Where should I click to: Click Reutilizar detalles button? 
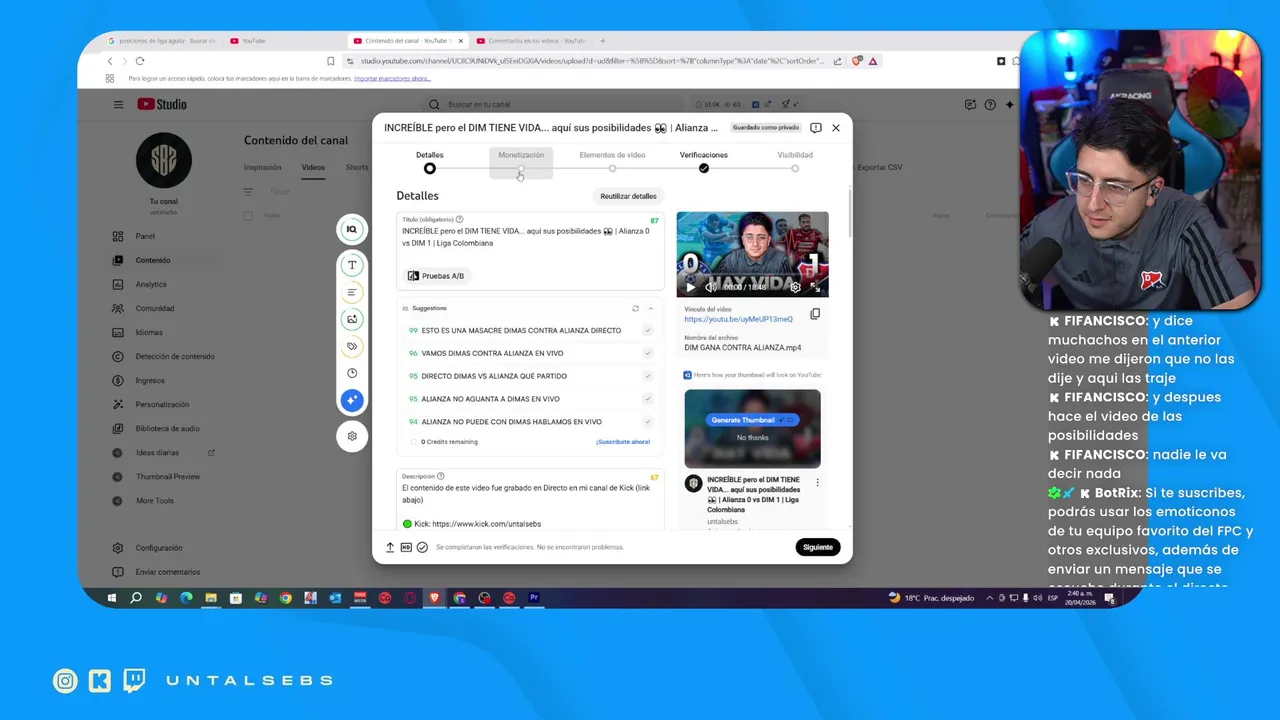click(x=628, y=196)
